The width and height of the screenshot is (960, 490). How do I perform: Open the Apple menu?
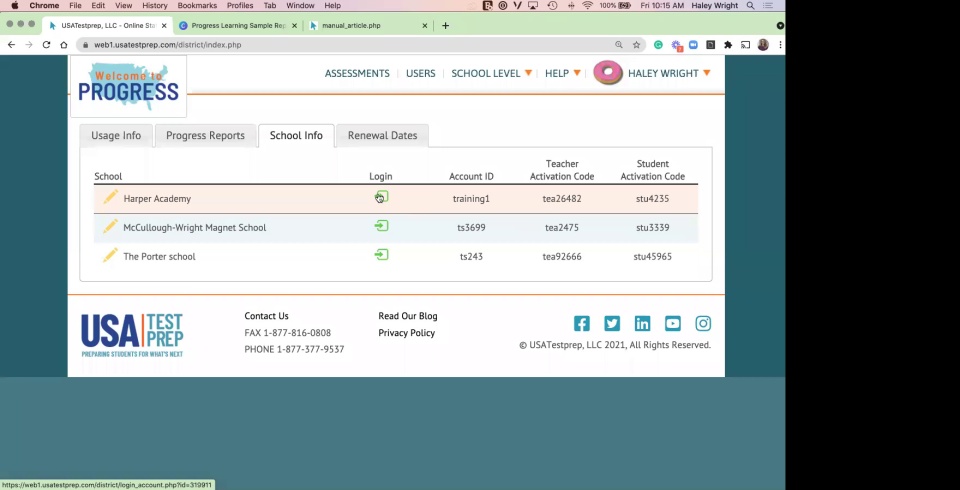[15, 6]
